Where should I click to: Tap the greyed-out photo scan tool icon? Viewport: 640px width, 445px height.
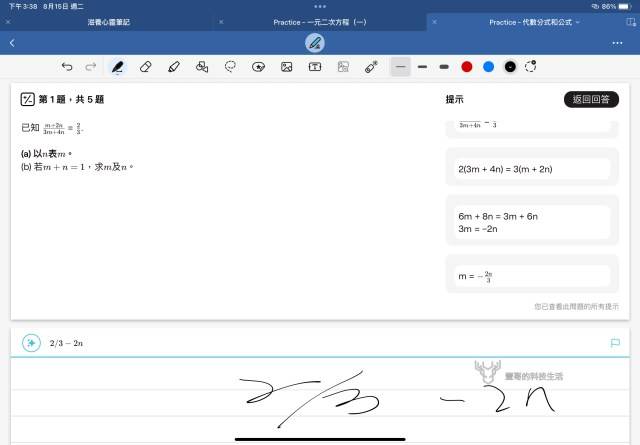[343, 67]
